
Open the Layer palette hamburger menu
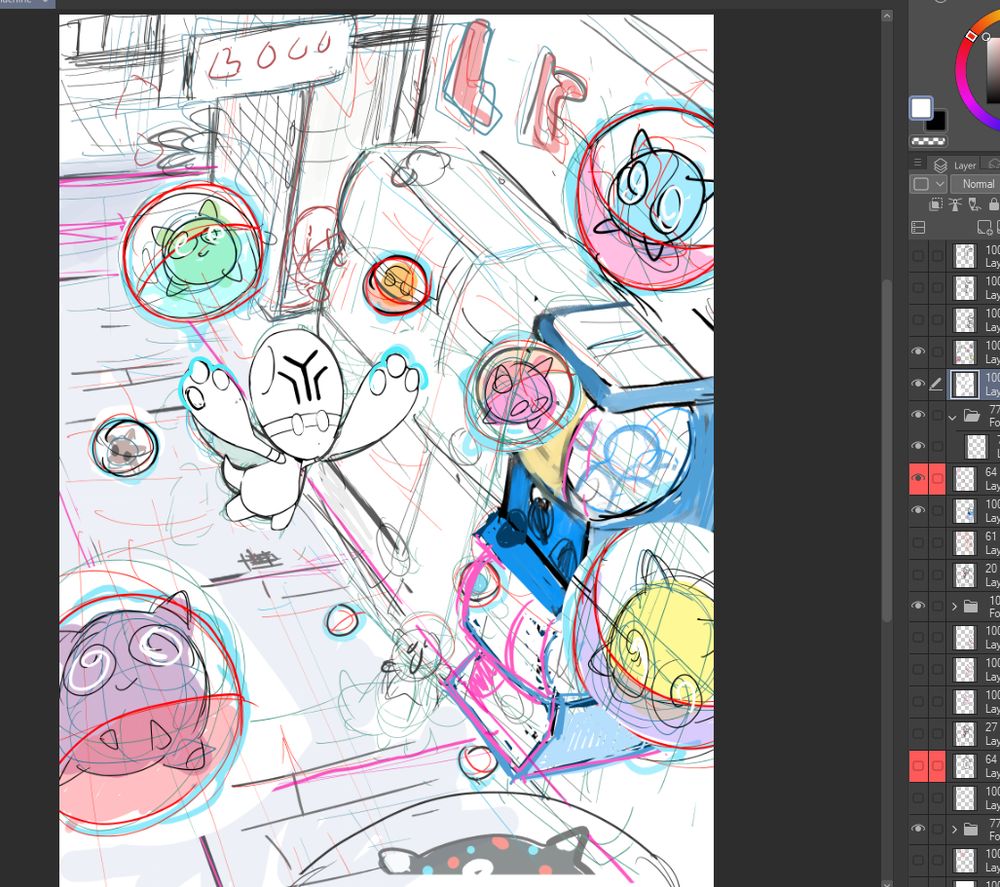pyautogui.click(x=917, y=163)
